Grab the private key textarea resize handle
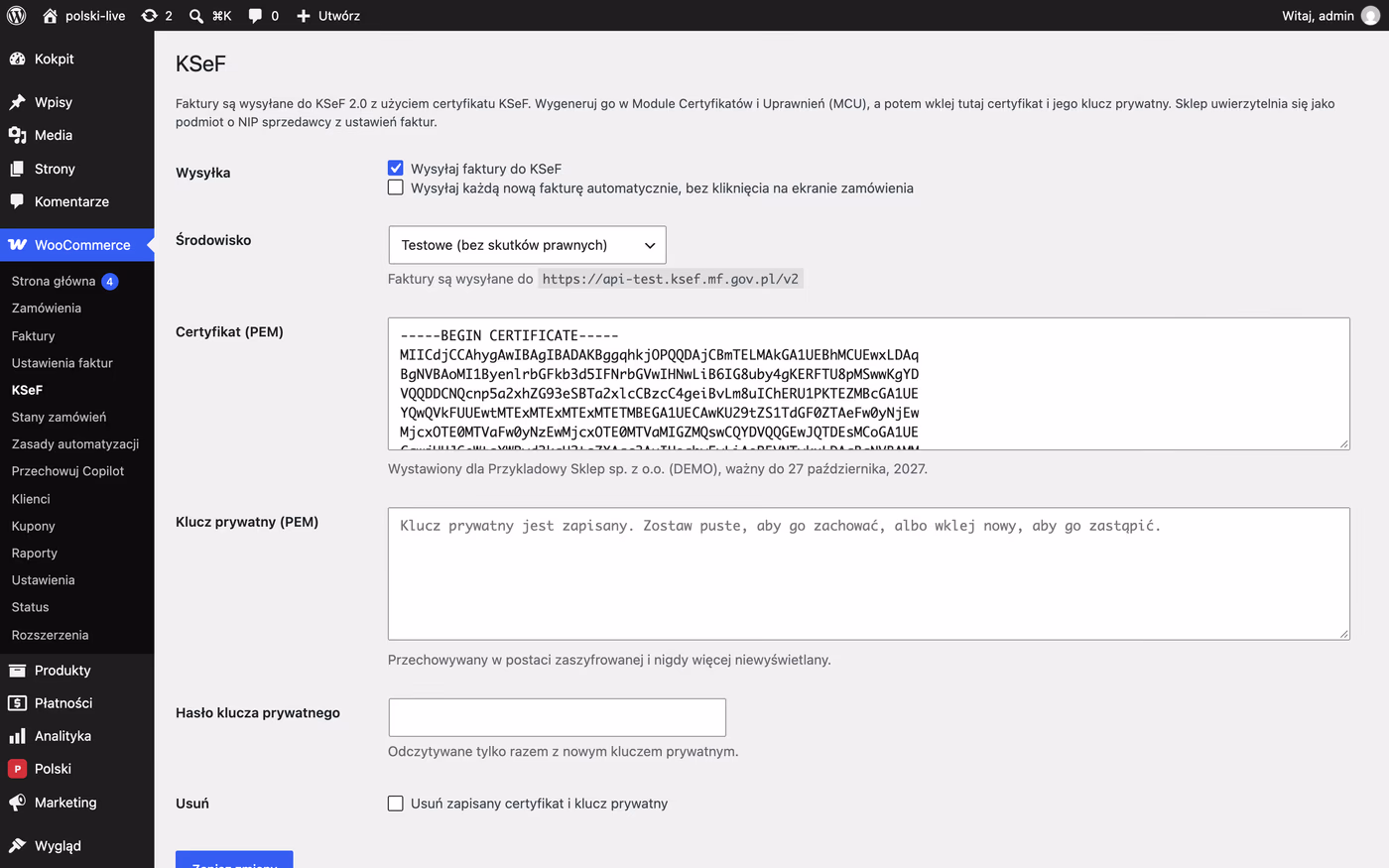 click(x=1343, y=634)
